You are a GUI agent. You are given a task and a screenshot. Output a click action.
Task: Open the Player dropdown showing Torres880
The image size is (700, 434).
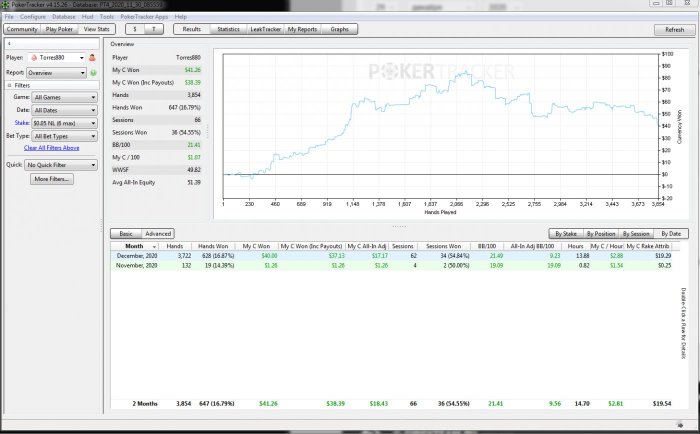[x=59, y=58]
